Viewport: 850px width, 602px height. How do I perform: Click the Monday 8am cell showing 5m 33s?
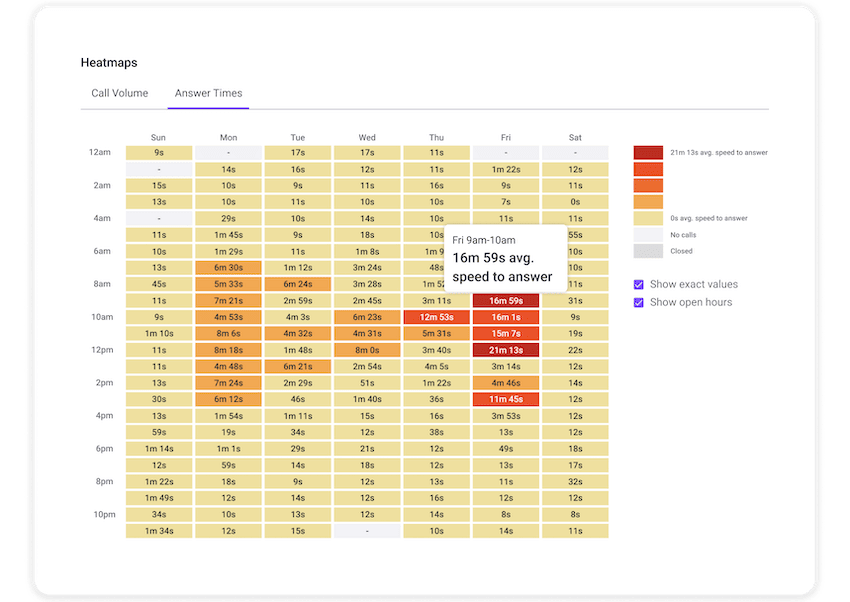228,284
